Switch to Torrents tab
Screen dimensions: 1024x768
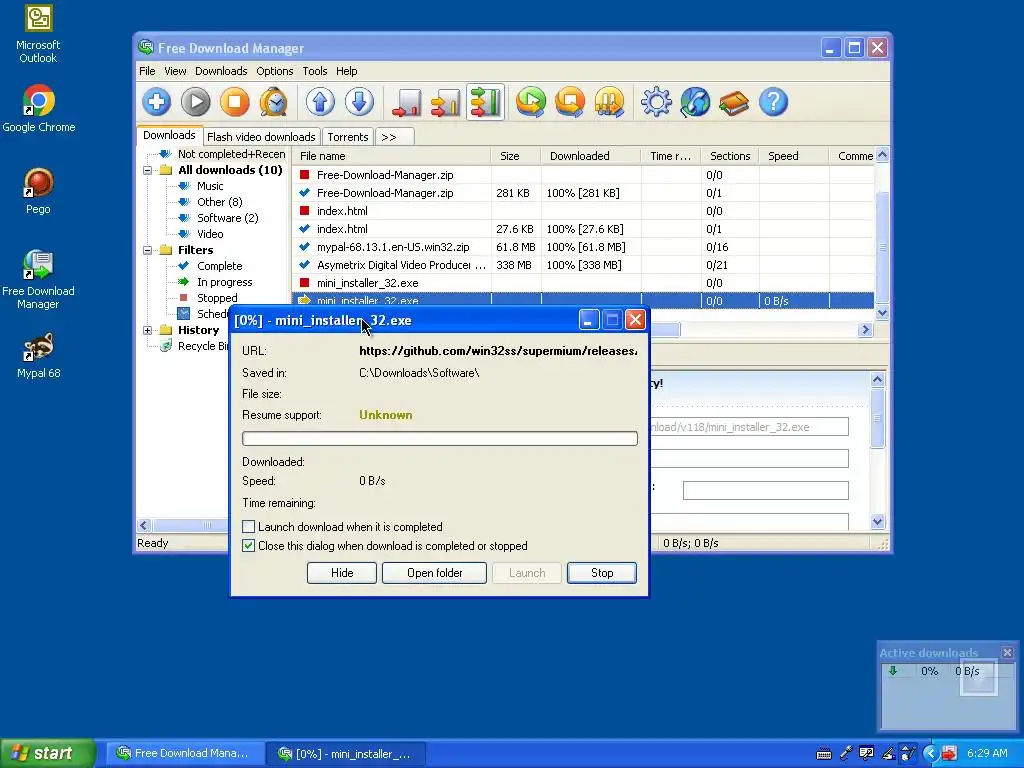point(347,136)
